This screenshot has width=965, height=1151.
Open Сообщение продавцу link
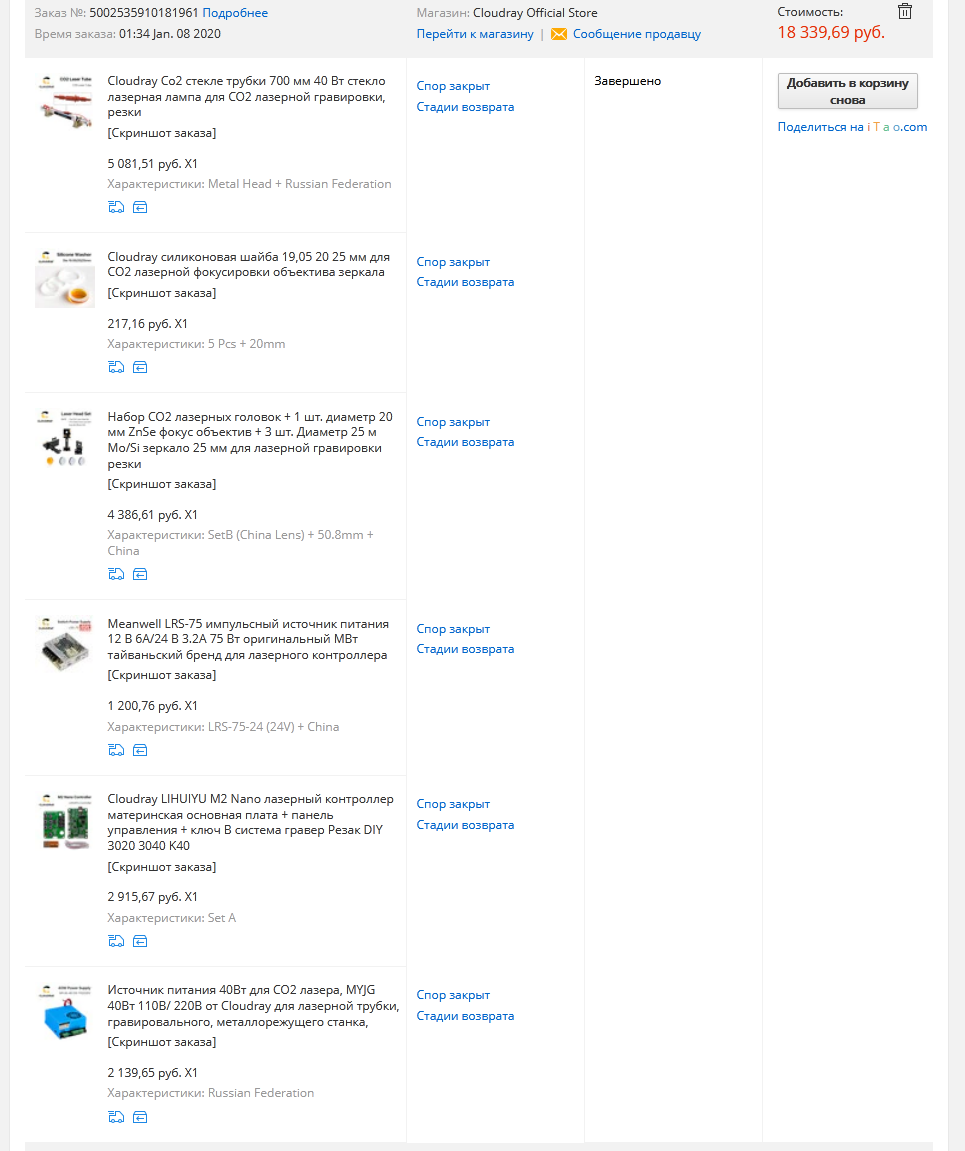(x=636, y=34)
